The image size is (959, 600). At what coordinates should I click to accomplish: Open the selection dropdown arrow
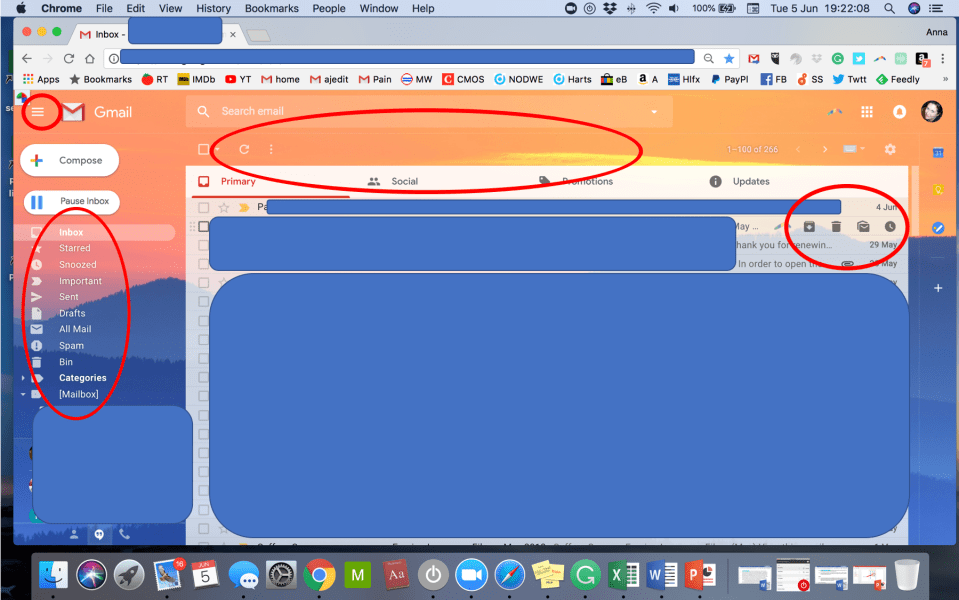[215, 148]
